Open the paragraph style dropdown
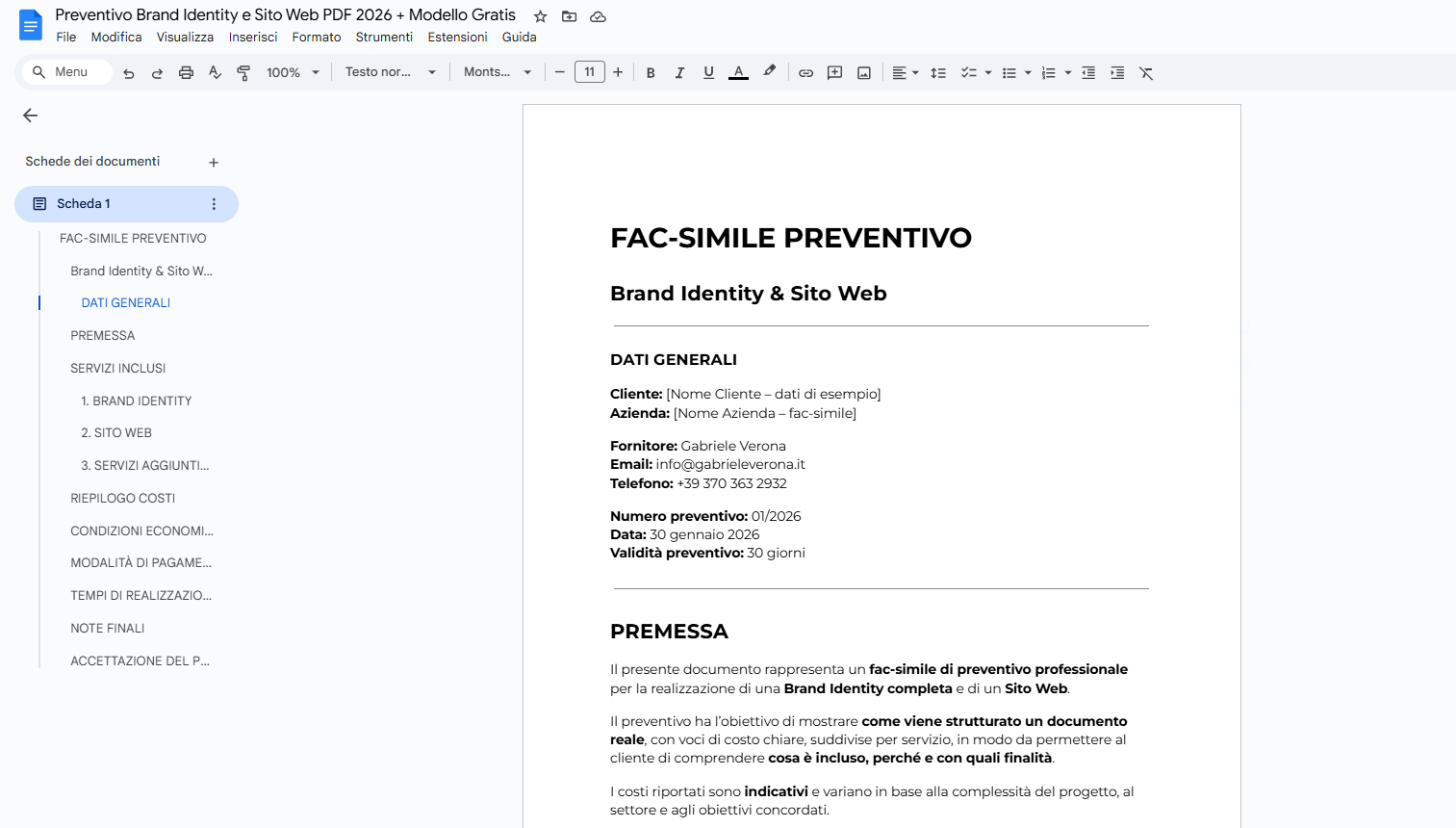 coord(390,72)
